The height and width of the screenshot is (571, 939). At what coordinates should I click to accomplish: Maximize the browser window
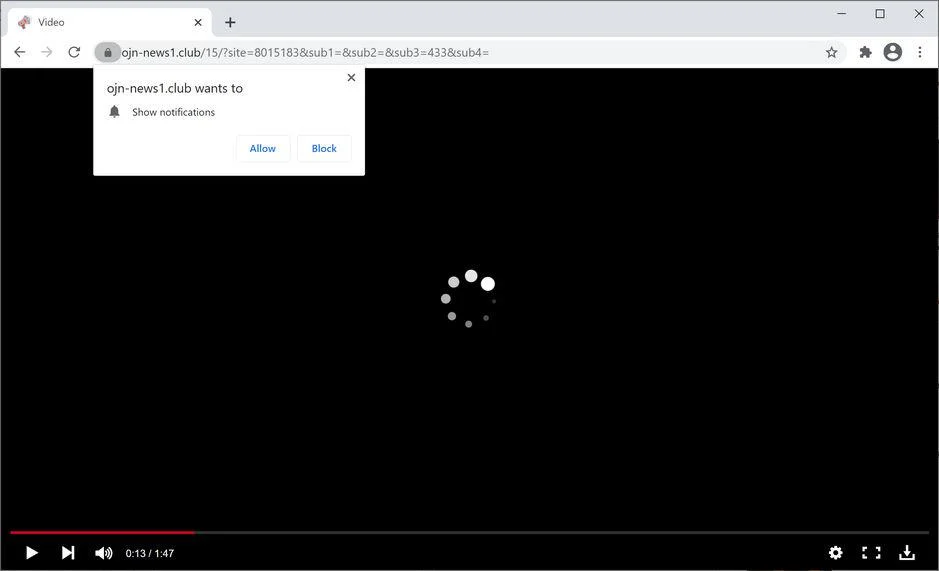click(880, 13)
